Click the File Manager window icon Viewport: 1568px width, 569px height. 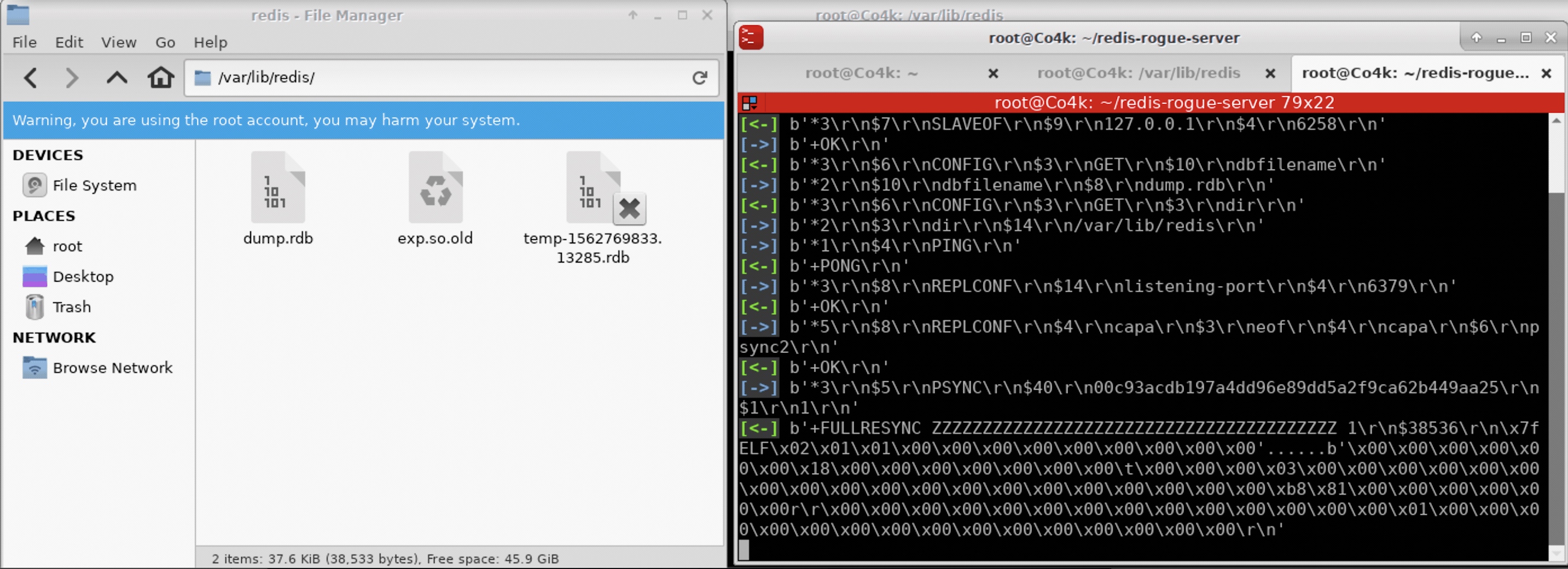pos(18,14)
